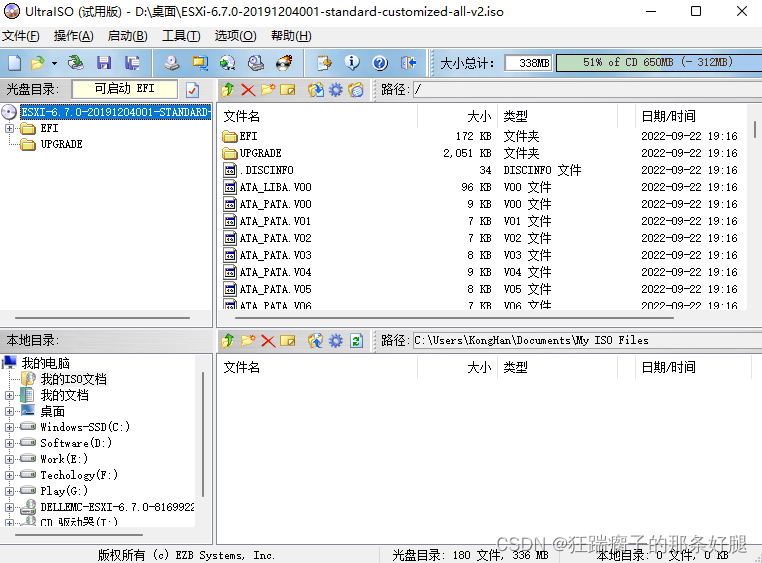Screen dimensions: 762x563
Task: Click the Save floppy disk icon
Action: click(x=104, y=63)
